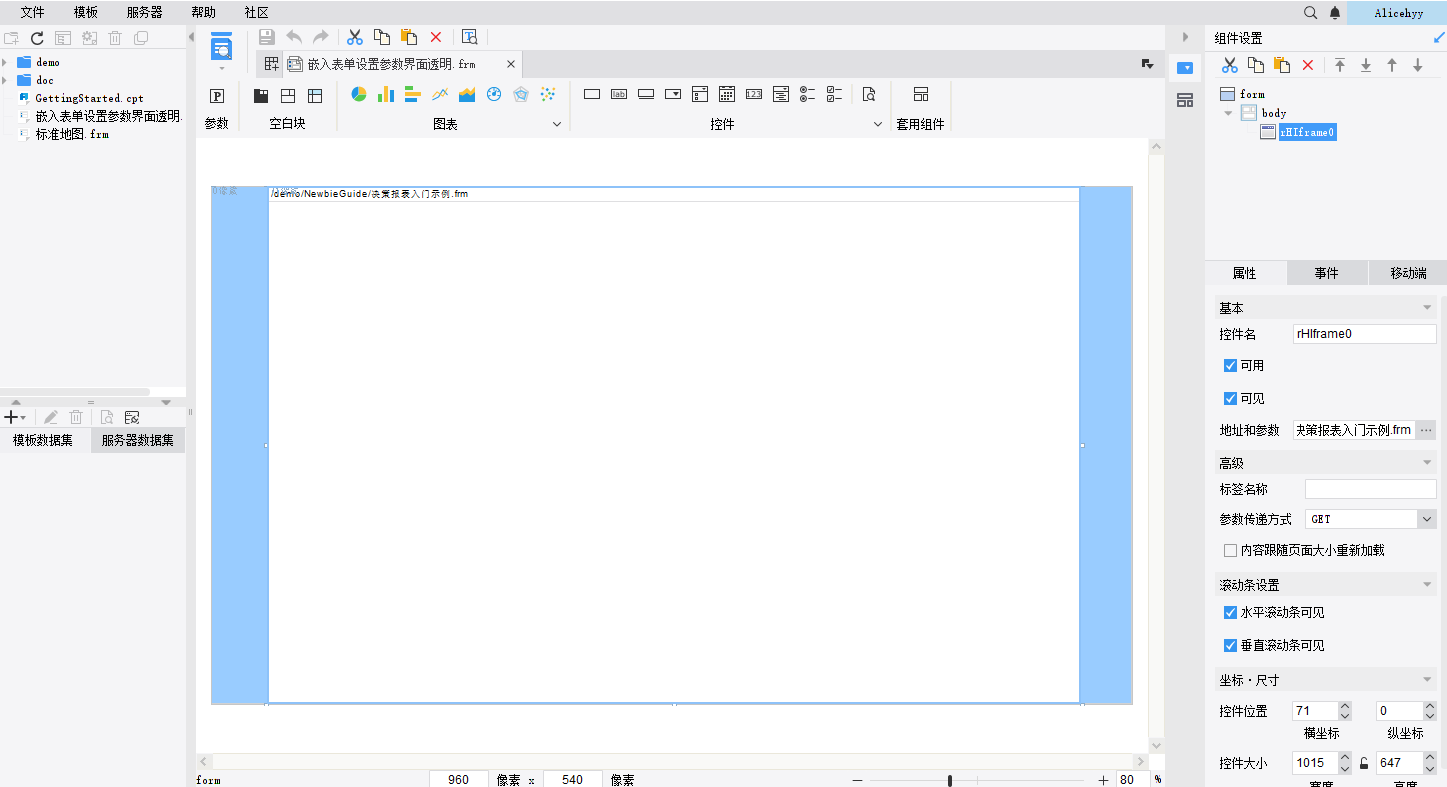Switch to the 模板数据集 tab
Image resolution: width=1447 pixels, height=787 pixels.
[43, 440]
